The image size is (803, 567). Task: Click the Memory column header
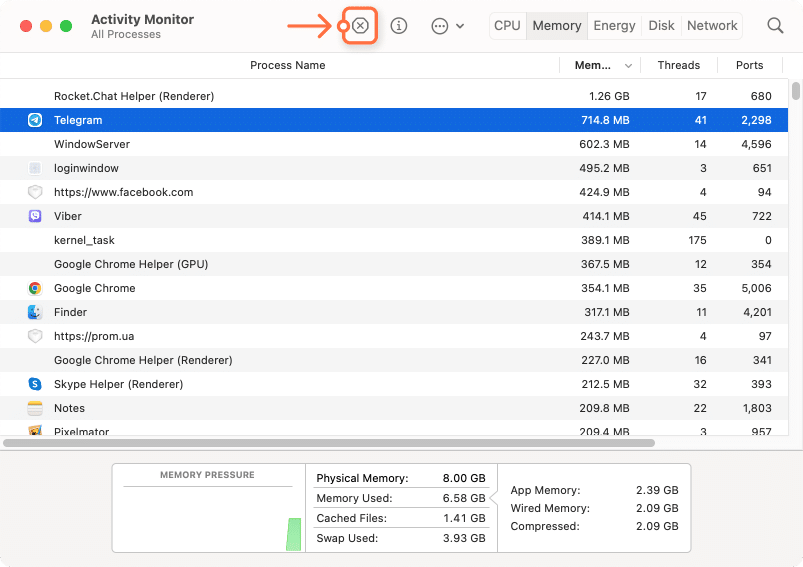(593, 65)
